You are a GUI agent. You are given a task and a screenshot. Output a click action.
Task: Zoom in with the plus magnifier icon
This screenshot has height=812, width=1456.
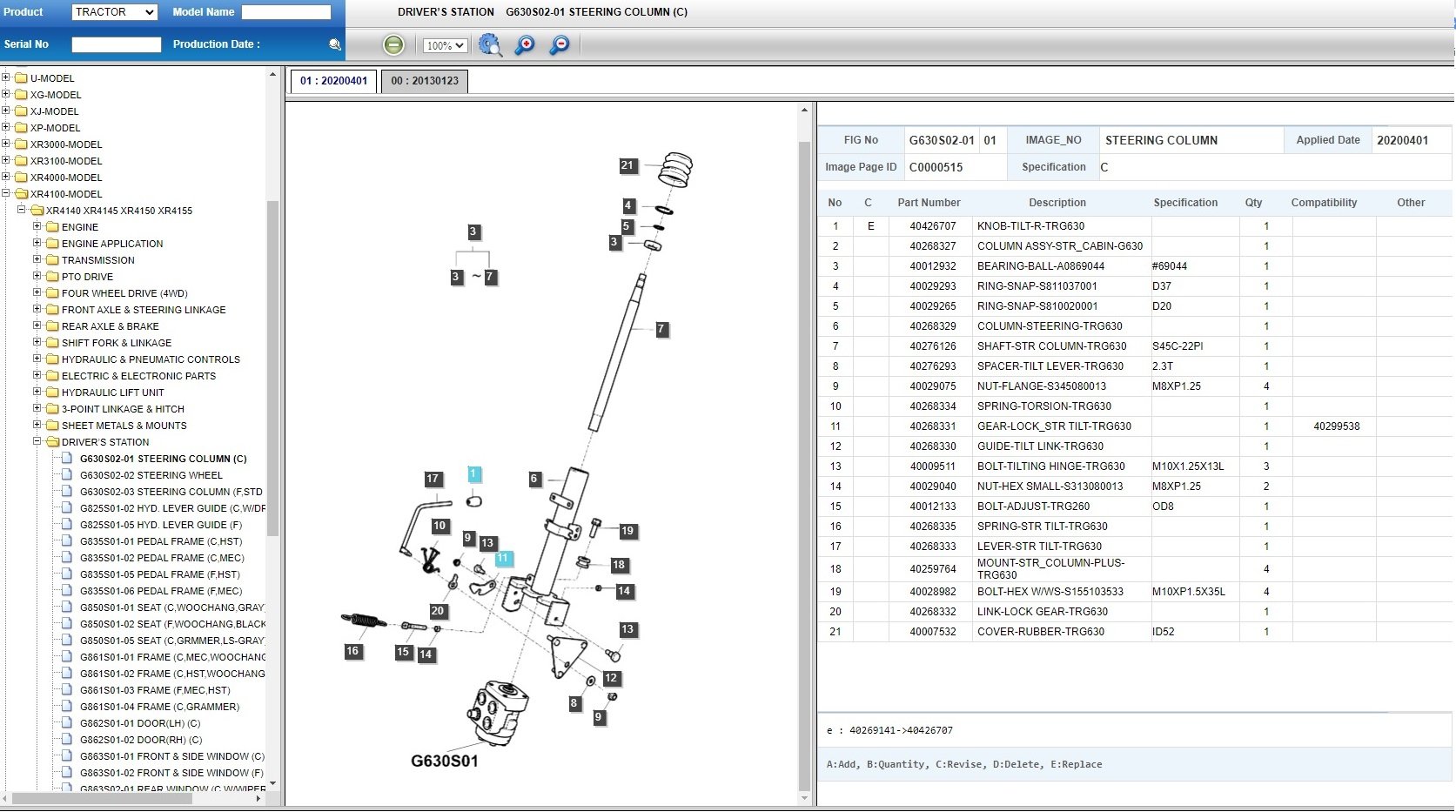525,45
